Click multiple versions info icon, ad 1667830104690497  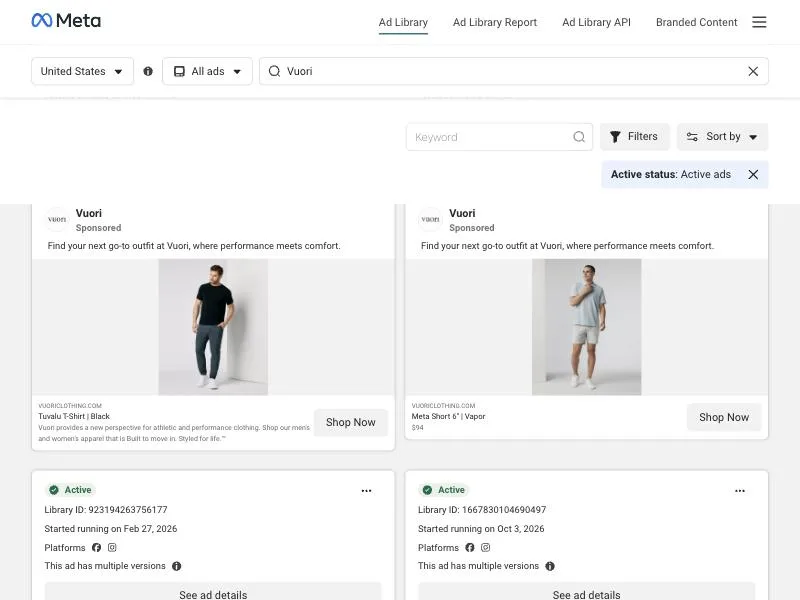pyautogui.click(x=550, y=566)
